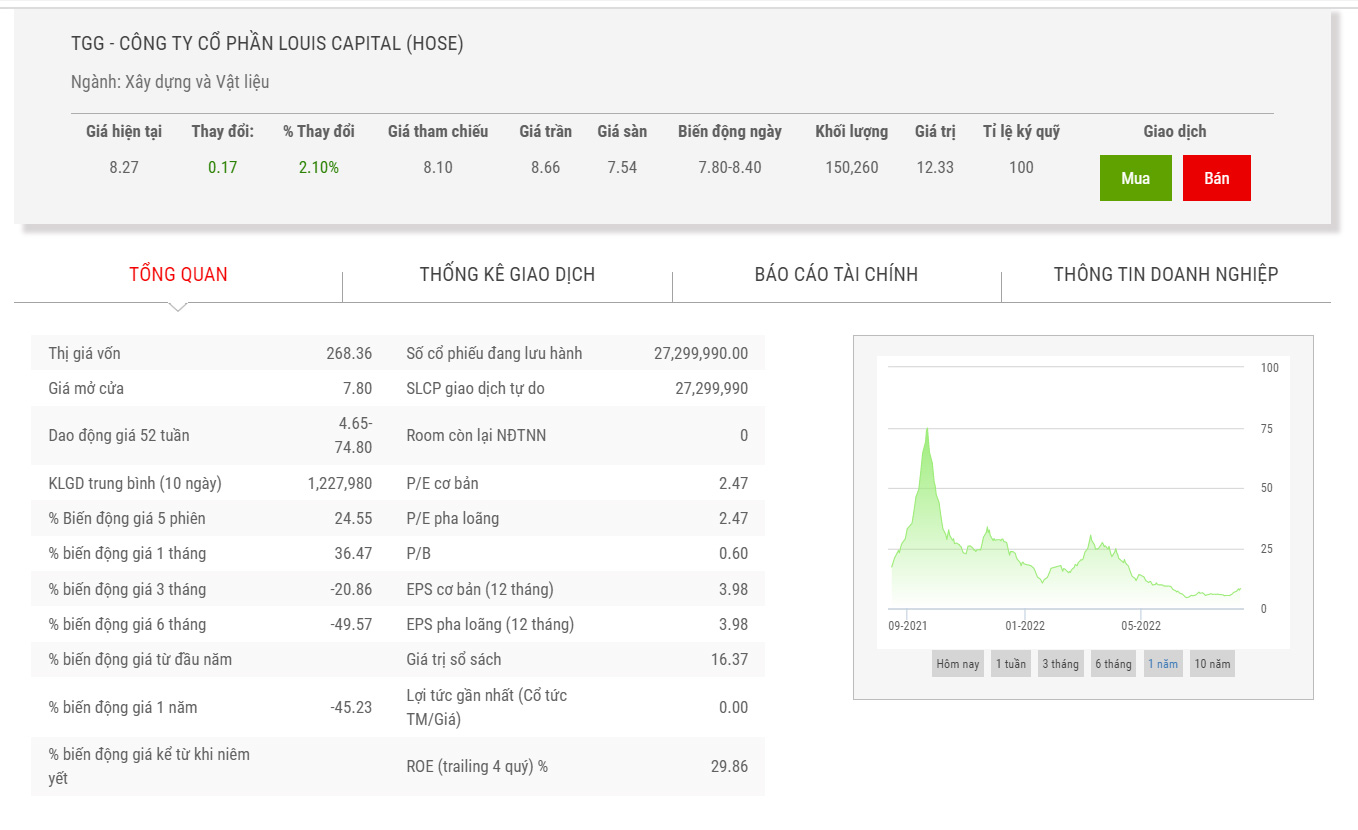Click the TGG company name heading
The width and height of the screenshot is (1358, 830).
click(267, 44)
